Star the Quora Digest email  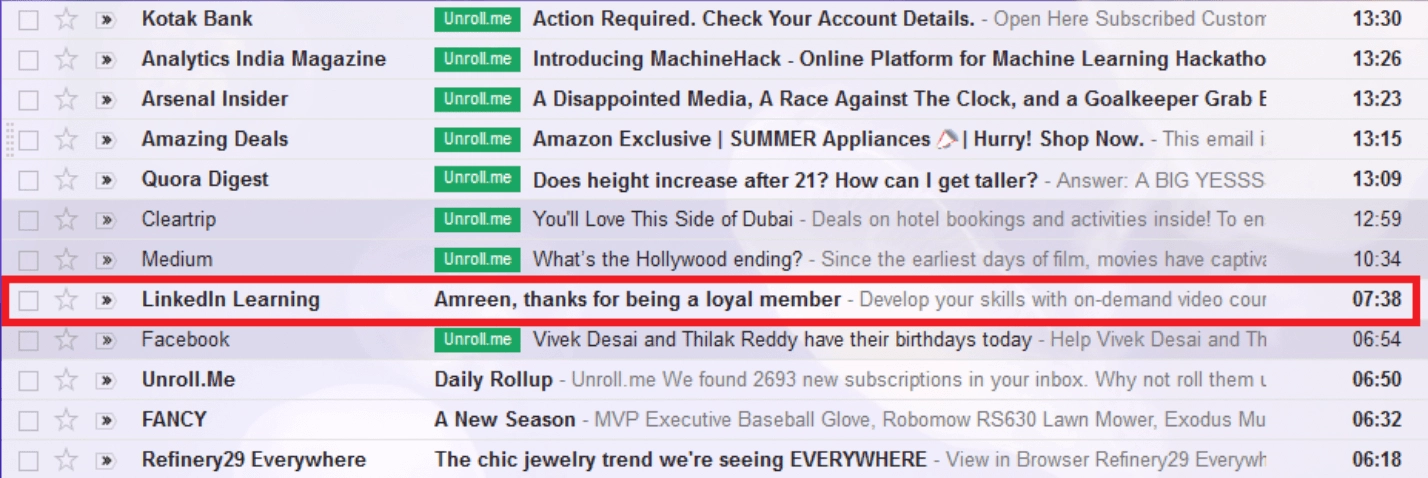point(66,179)
